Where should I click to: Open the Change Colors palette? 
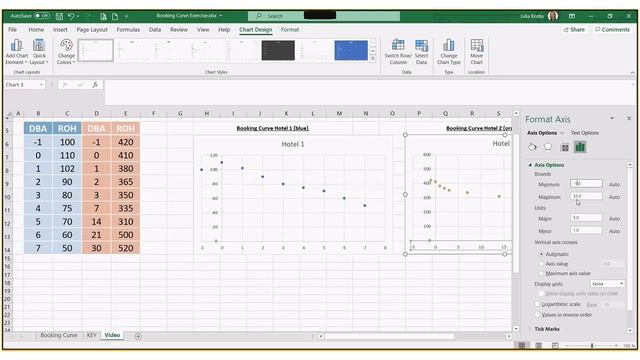point(66,52)
